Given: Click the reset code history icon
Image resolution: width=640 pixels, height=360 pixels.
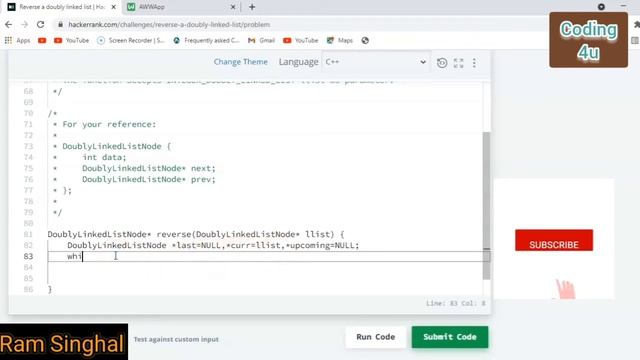Looking at the screenshot, I should 442,63.
